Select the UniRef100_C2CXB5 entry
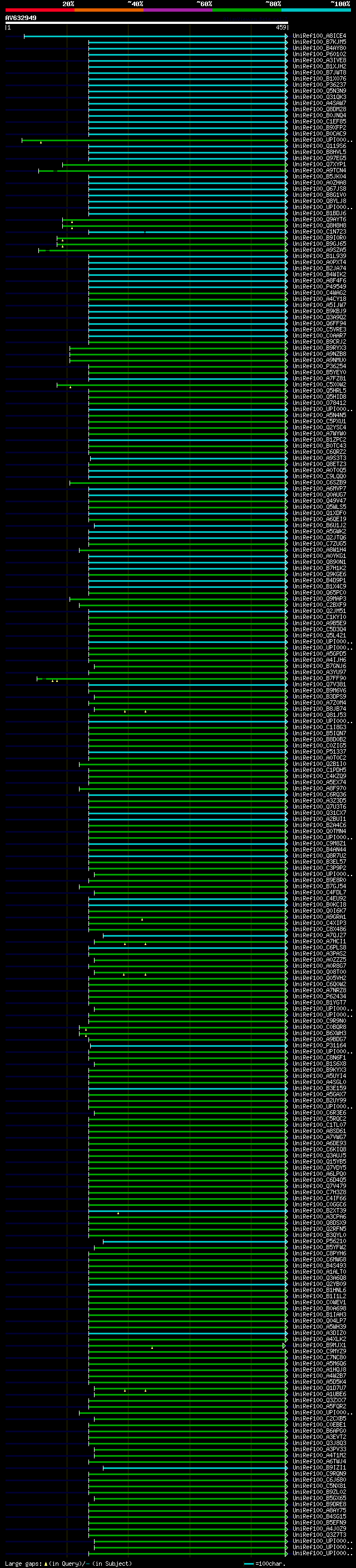This screenshot has width=356, height=1568. (x=319, y=1419)
